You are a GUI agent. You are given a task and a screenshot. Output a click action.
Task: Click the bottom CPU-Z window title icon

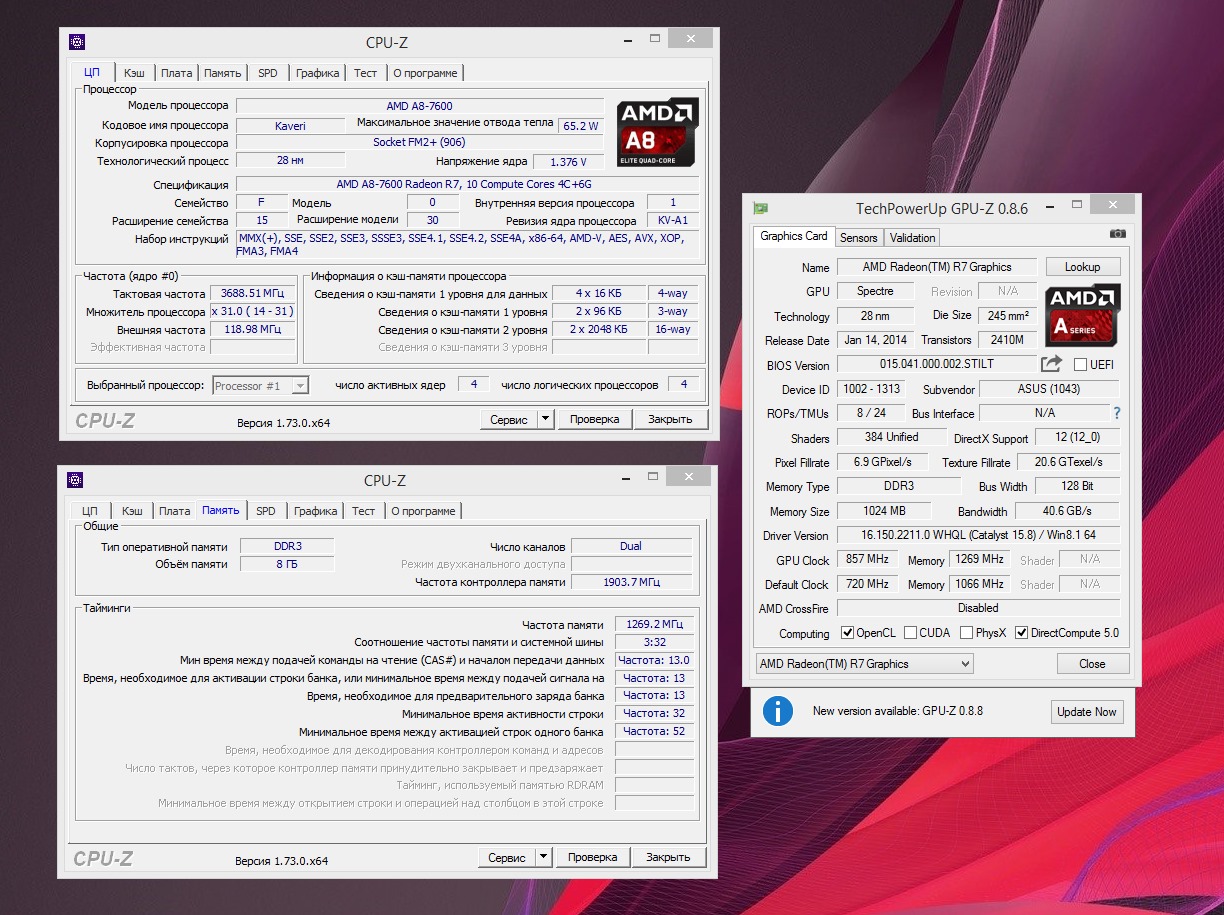75,479
